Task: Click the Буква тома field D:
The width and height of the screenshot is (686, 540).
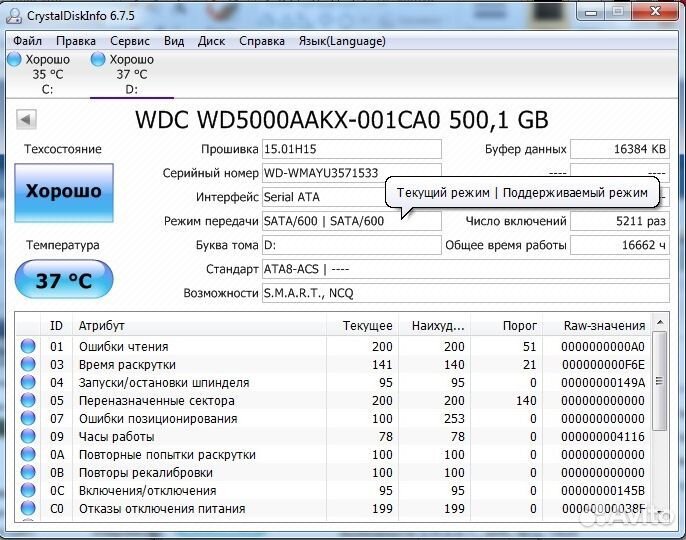Action: pyautogui.click(x=351, y=245)
